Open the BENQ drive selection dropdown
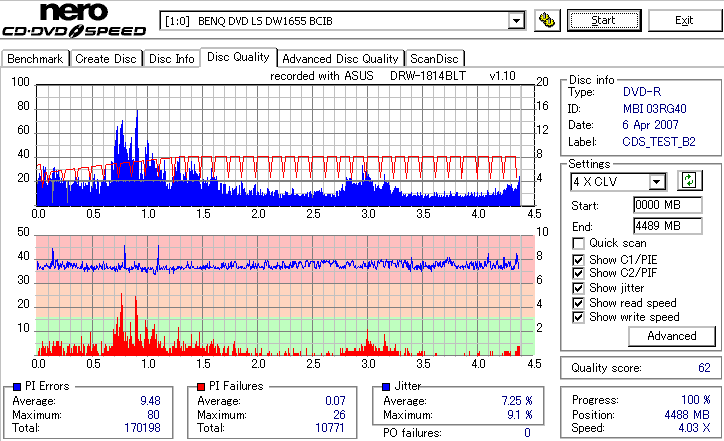 pos(516,21)
